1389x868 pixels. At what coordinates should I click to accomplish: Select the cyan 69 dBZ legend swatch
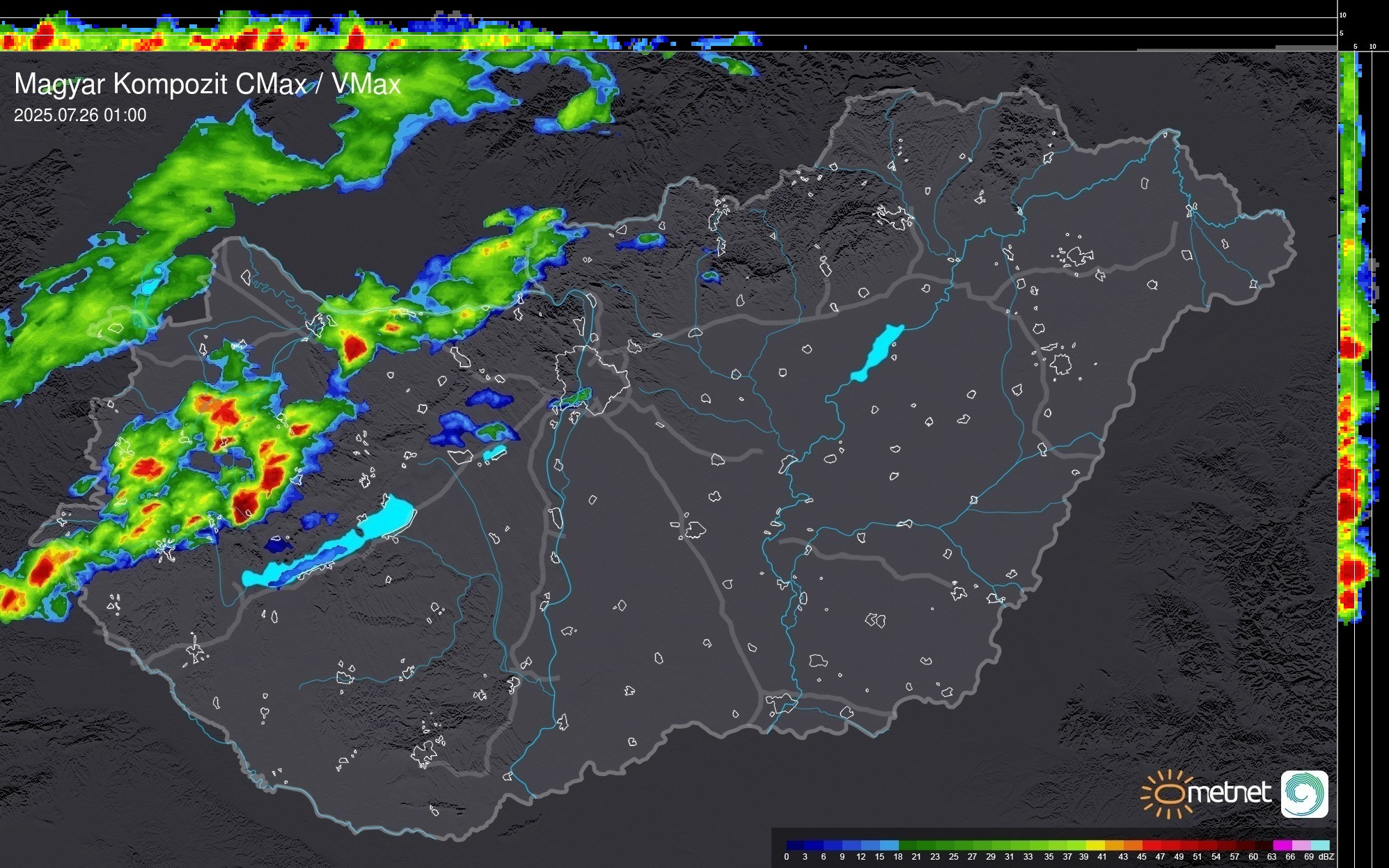[x=1319, y=845]
